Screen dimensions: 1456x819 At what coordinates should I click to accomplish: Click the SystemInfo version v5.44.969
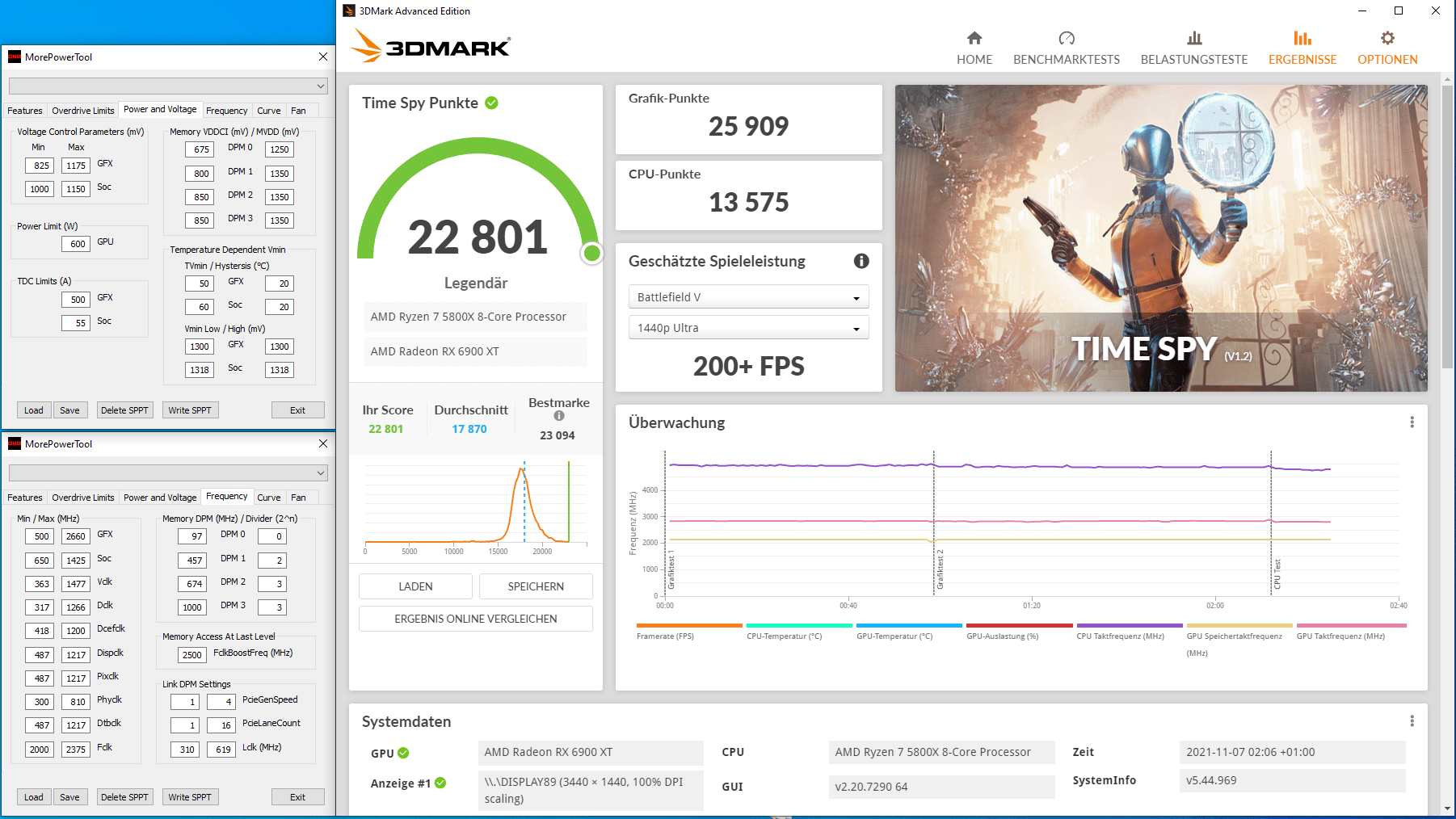point(1292,780)
